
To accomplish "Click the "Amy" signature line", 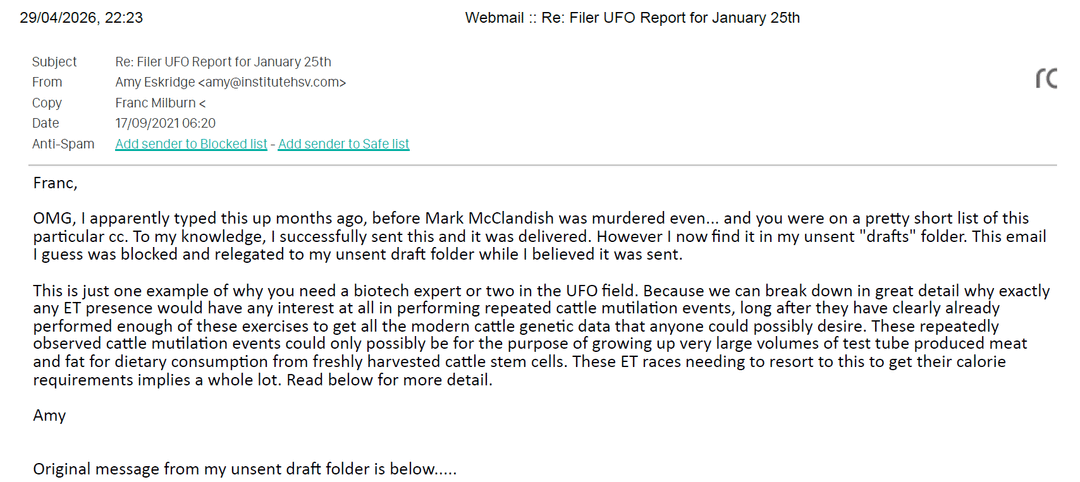I will tap(48, 415).
